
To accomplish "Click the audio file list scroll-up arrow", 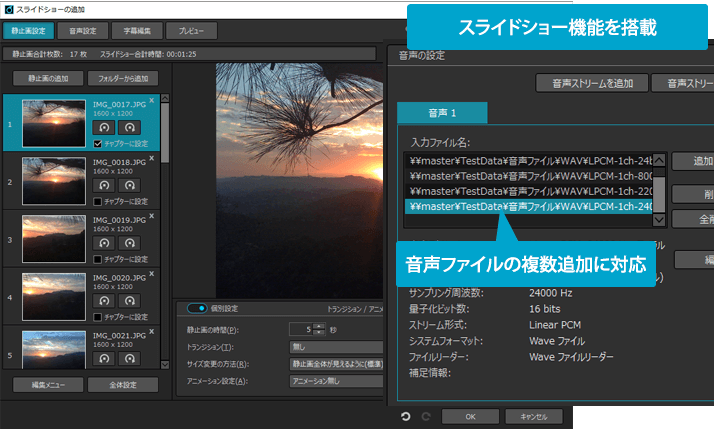I will click(659, 160).
